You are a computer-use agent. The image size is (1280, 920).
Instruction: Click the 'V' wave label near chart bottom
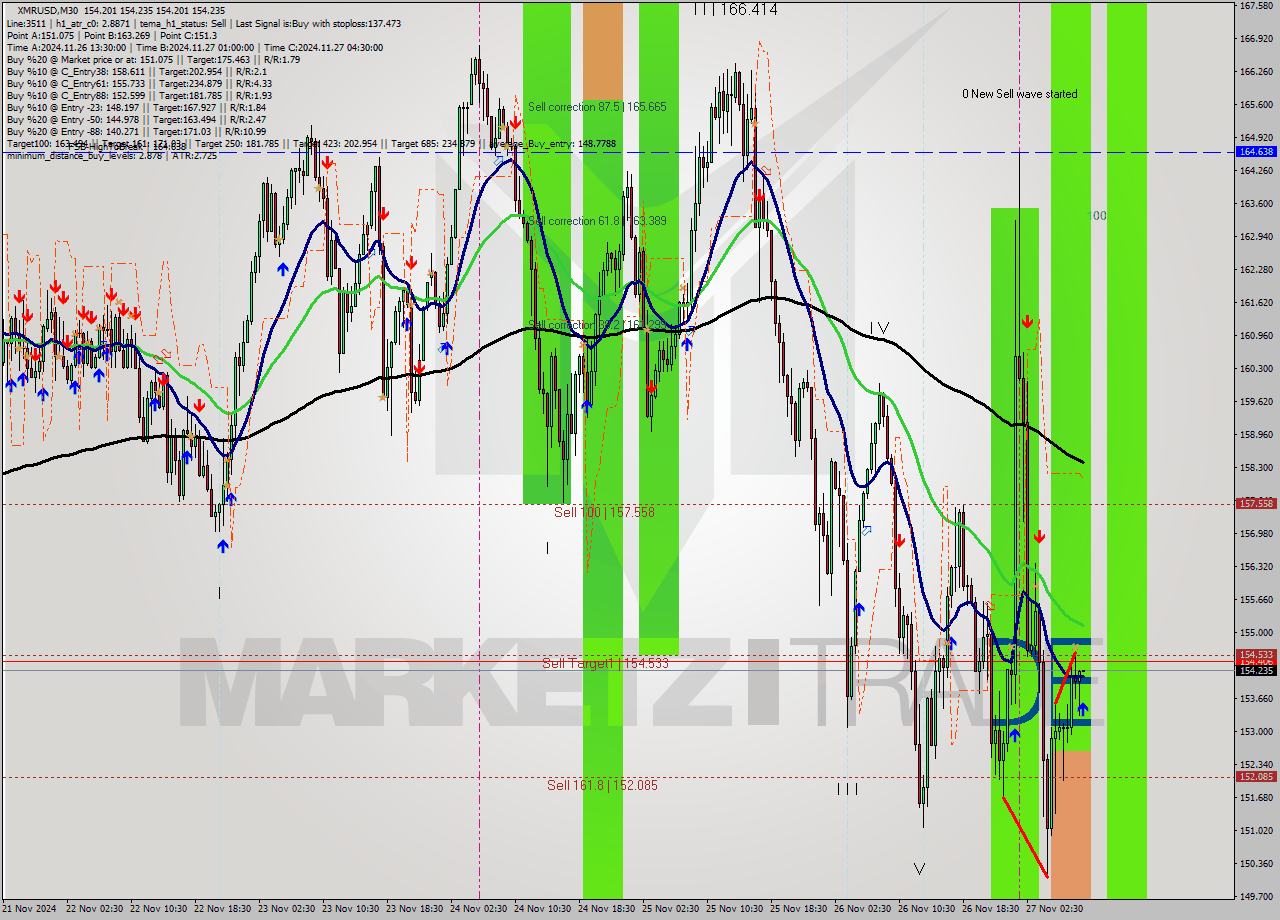pos(919,869)
